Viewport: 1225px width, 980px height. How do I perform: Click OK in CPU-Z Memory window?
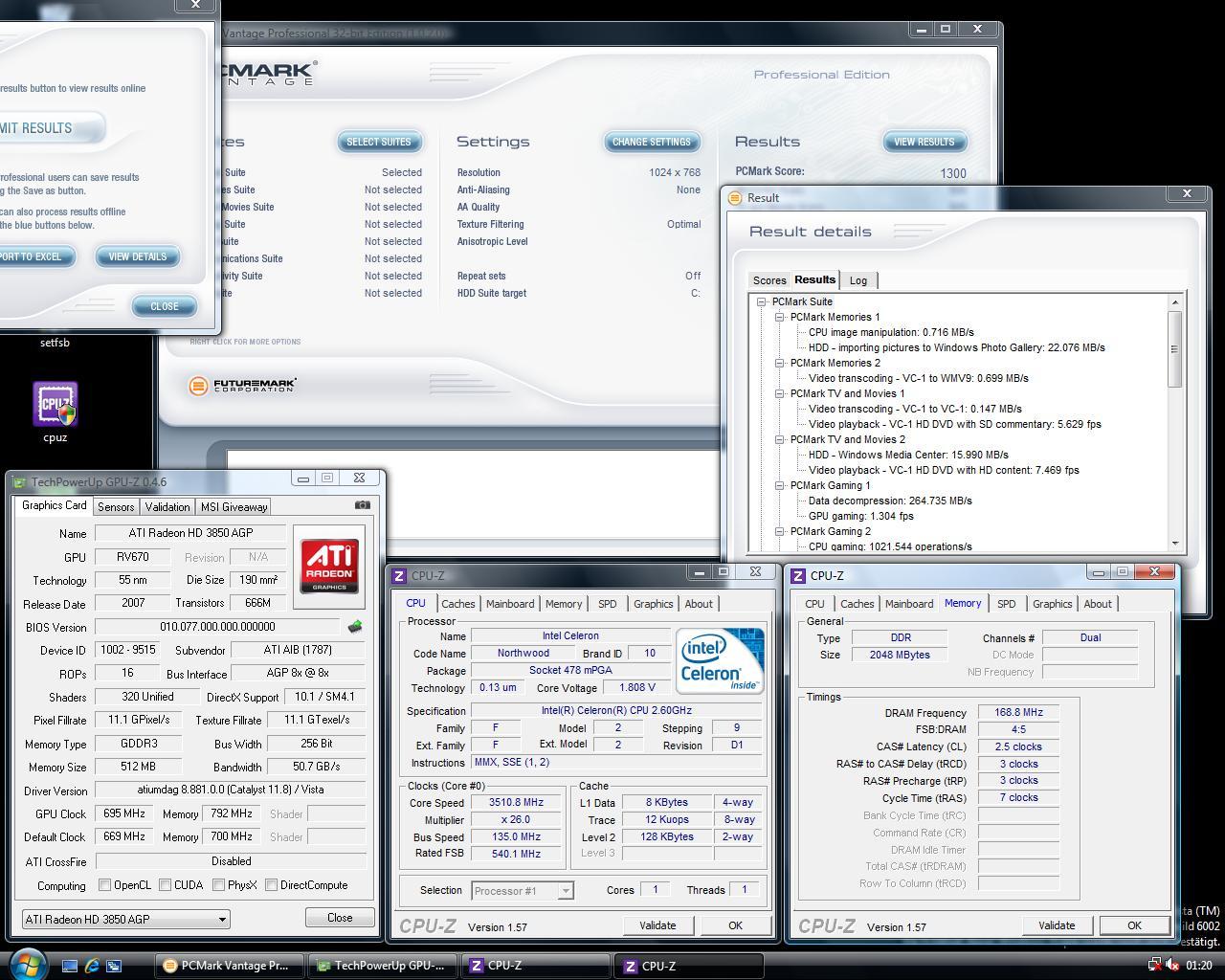point(1134,925)
